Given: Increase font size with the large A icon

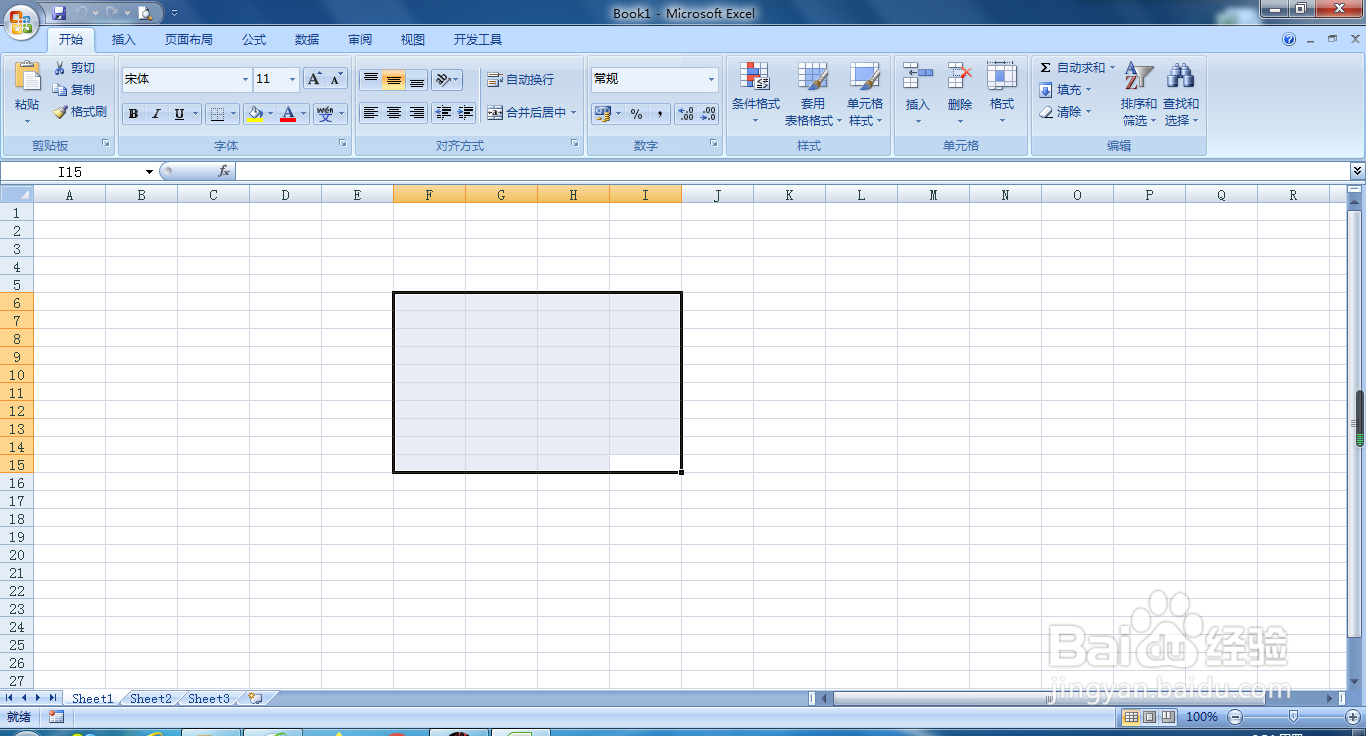Looking at the screenshot, I should pyautogui.click(x=314, y=79).
